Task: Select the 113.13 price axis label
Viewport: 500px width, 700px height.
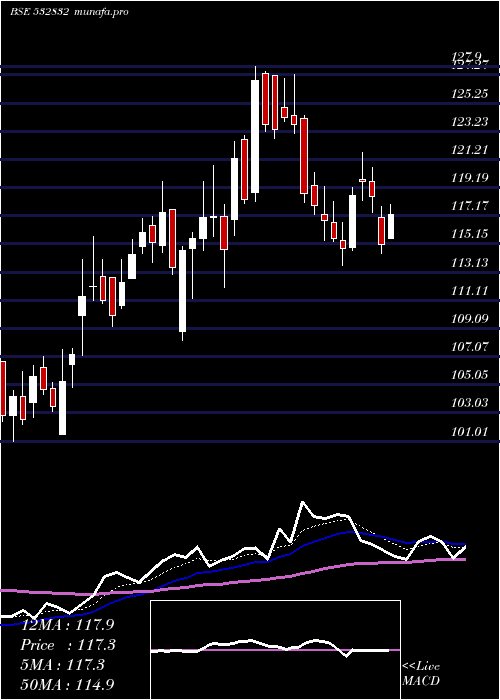Action: pos(469,262)
